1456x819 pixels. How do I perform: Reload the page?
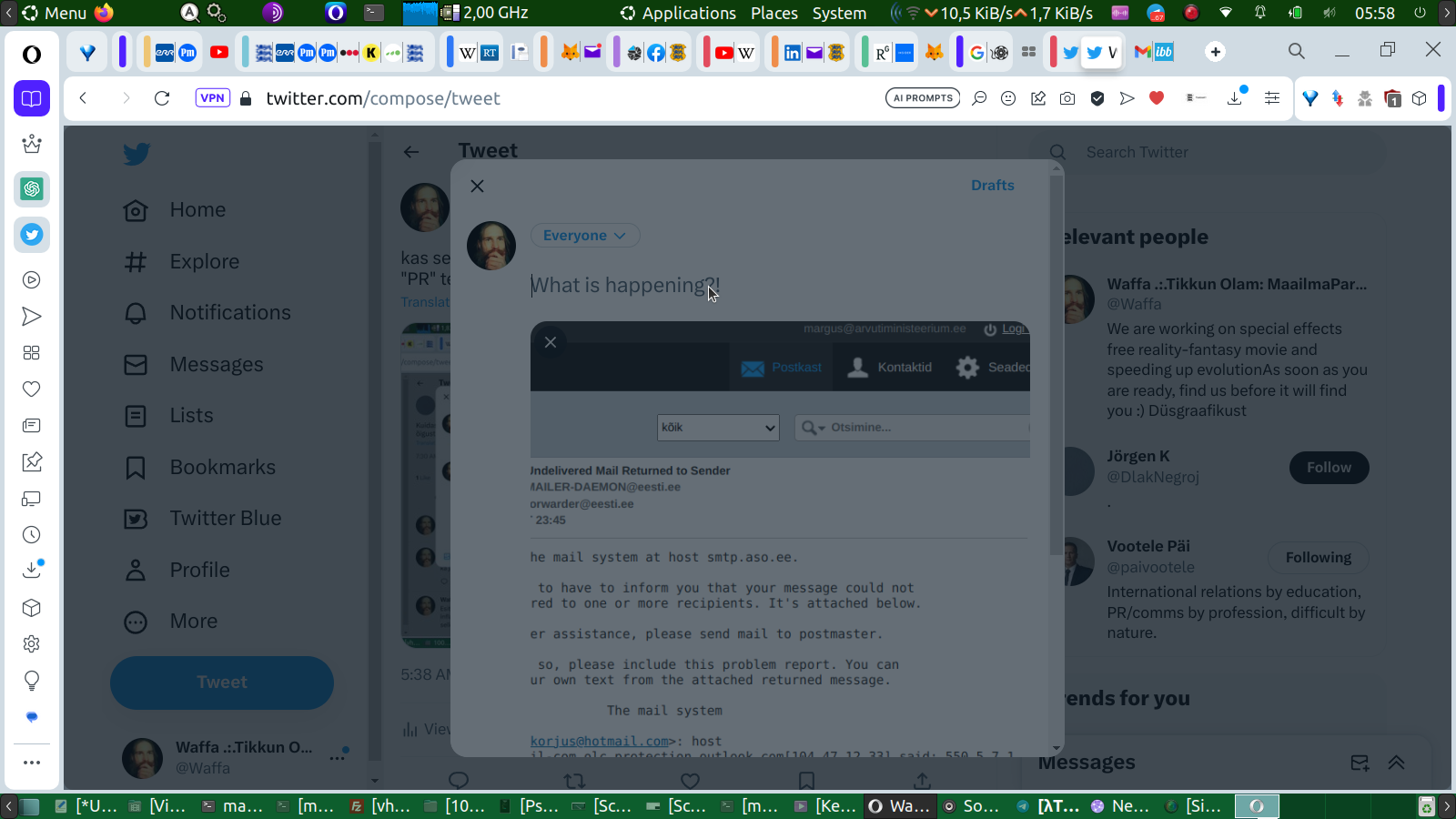click(x=162, y=98)
